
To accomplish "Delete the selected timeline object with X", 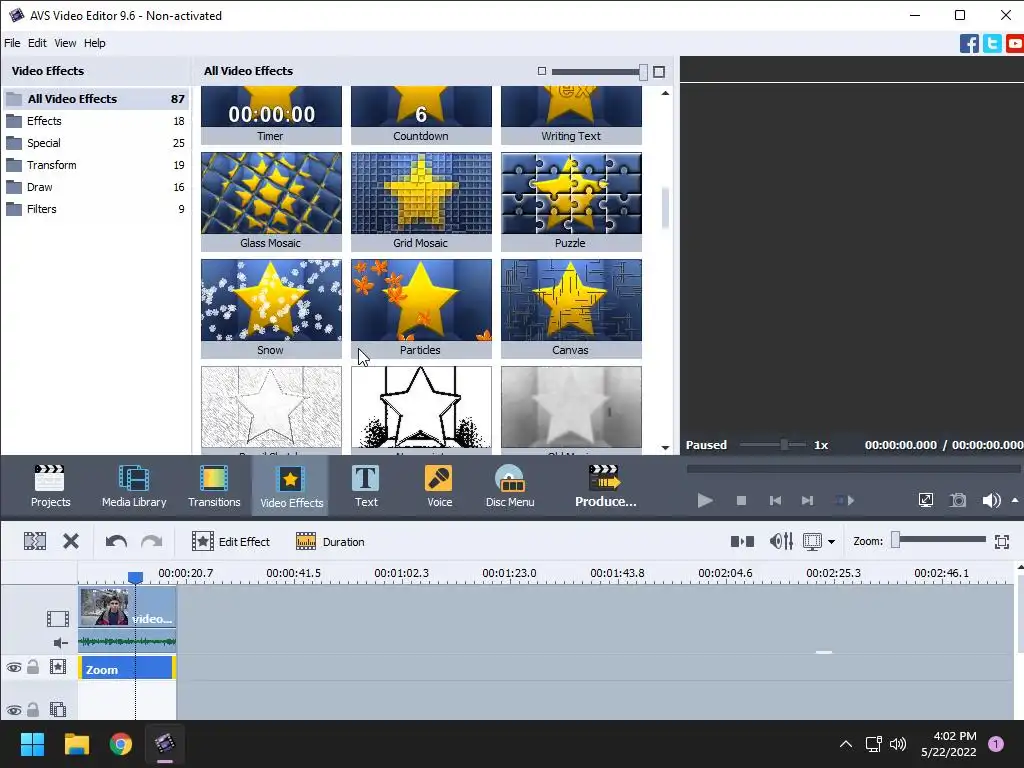I will pos(71,541).
